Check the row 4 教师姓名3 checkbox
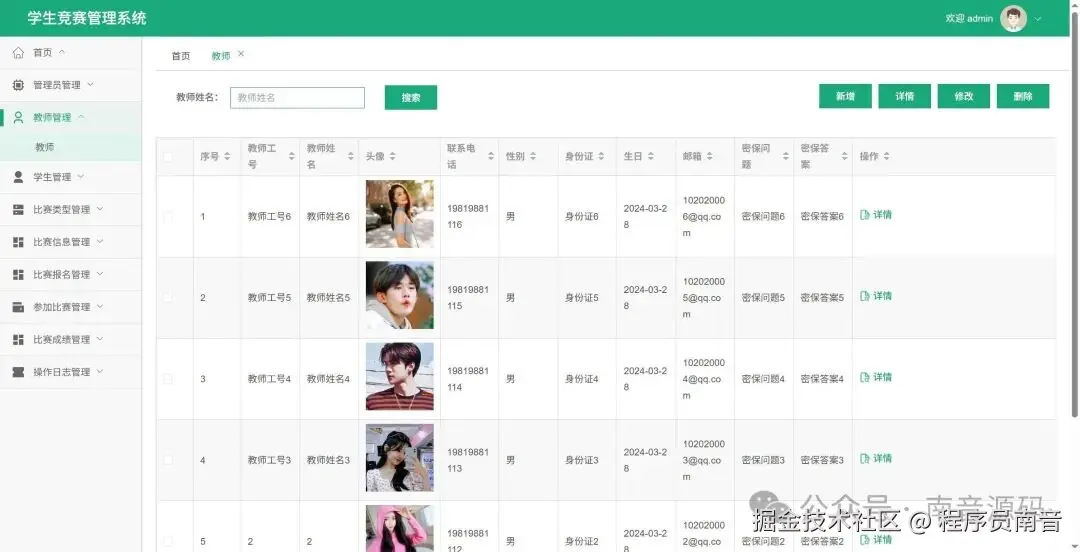 [x=168, y=460]
